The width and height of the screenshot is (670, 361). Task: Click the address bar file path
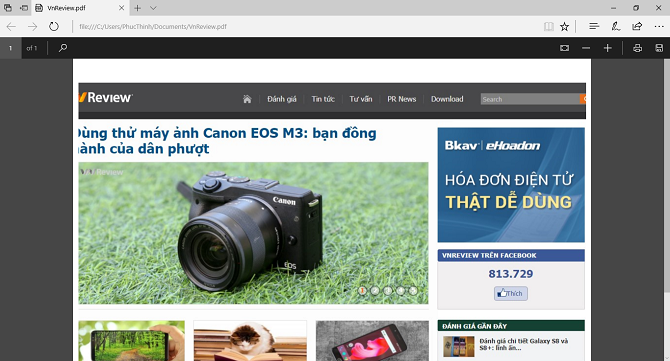[x=153, y=26]
